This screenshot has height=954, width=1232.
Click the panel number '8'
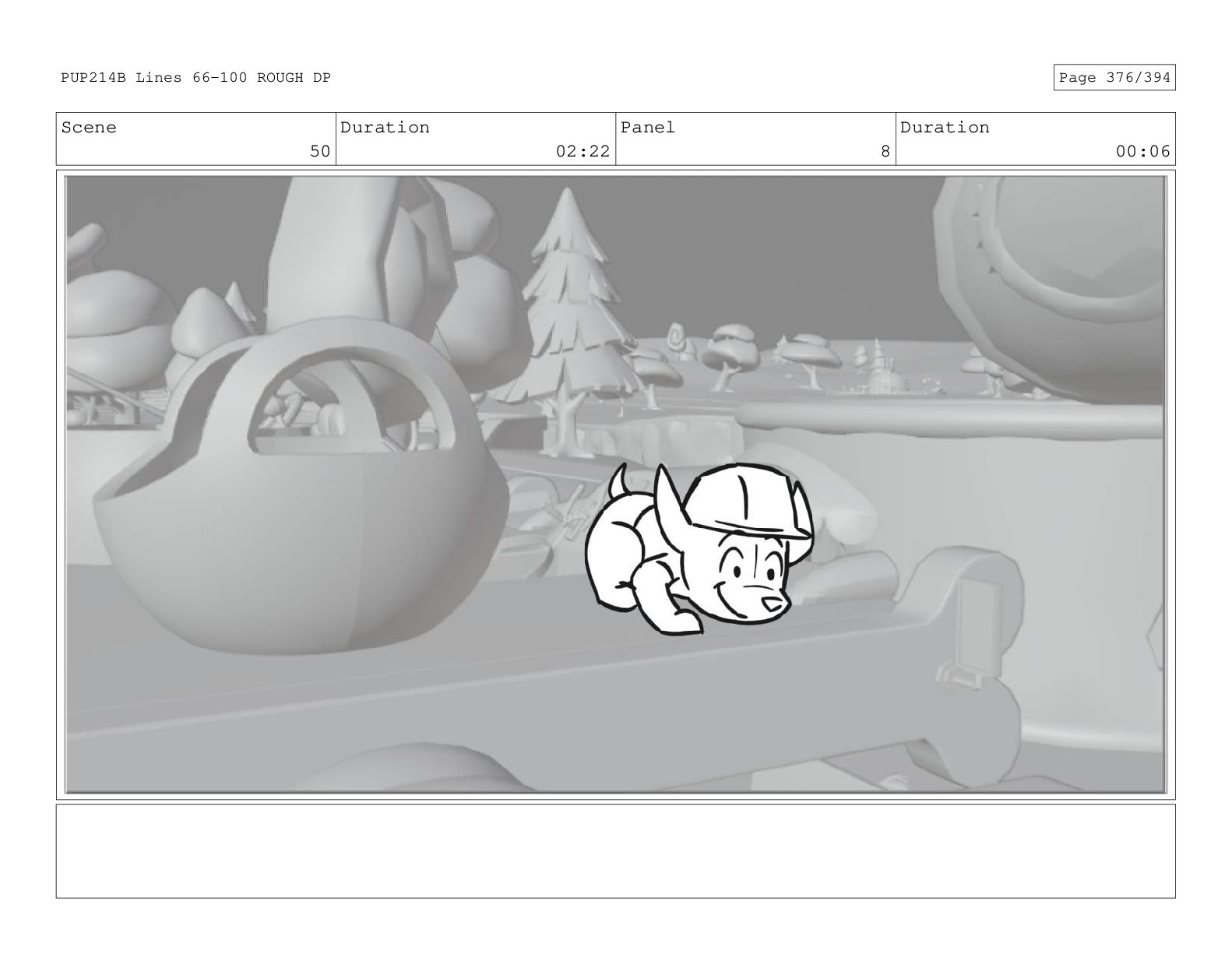[x=885, y=151]
